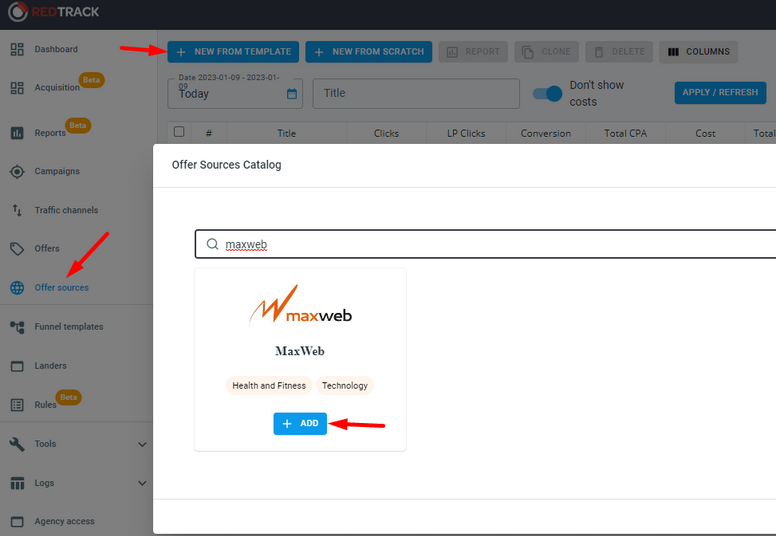
Task: Open the Columns settings button
Action: [x=698, y=51]
